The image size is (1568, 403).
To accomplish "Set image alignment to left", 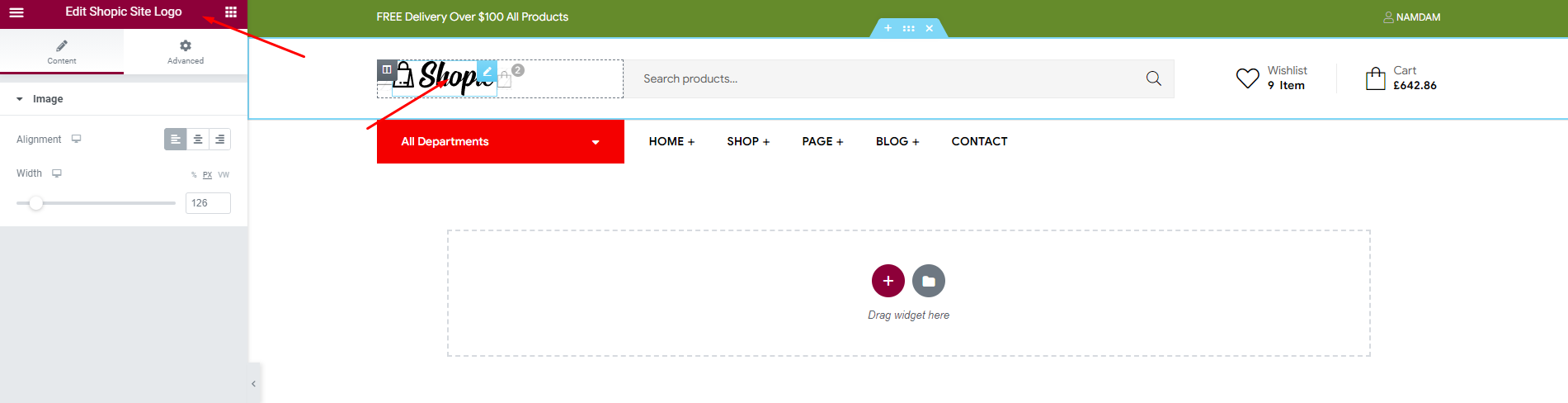I will tap(175, 140).
